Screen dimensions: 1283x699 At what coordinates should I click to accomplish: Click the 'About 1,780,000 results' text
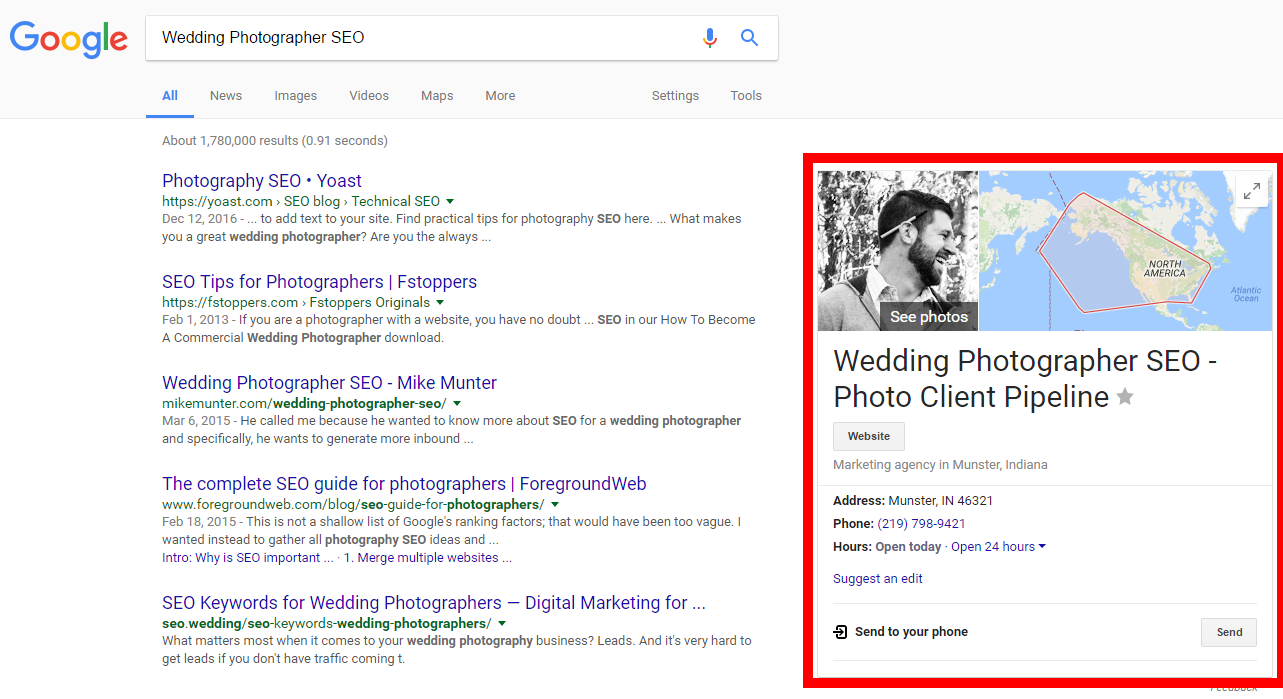pos(275,141)
